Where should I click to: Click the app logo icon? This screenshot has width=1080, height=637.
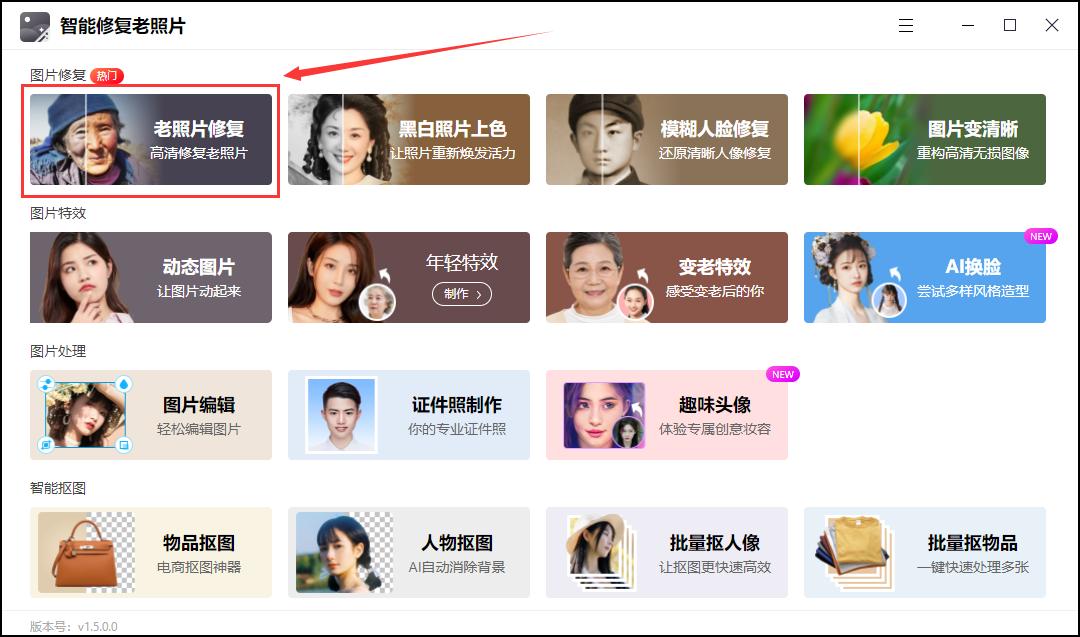(x=35, y=27)
